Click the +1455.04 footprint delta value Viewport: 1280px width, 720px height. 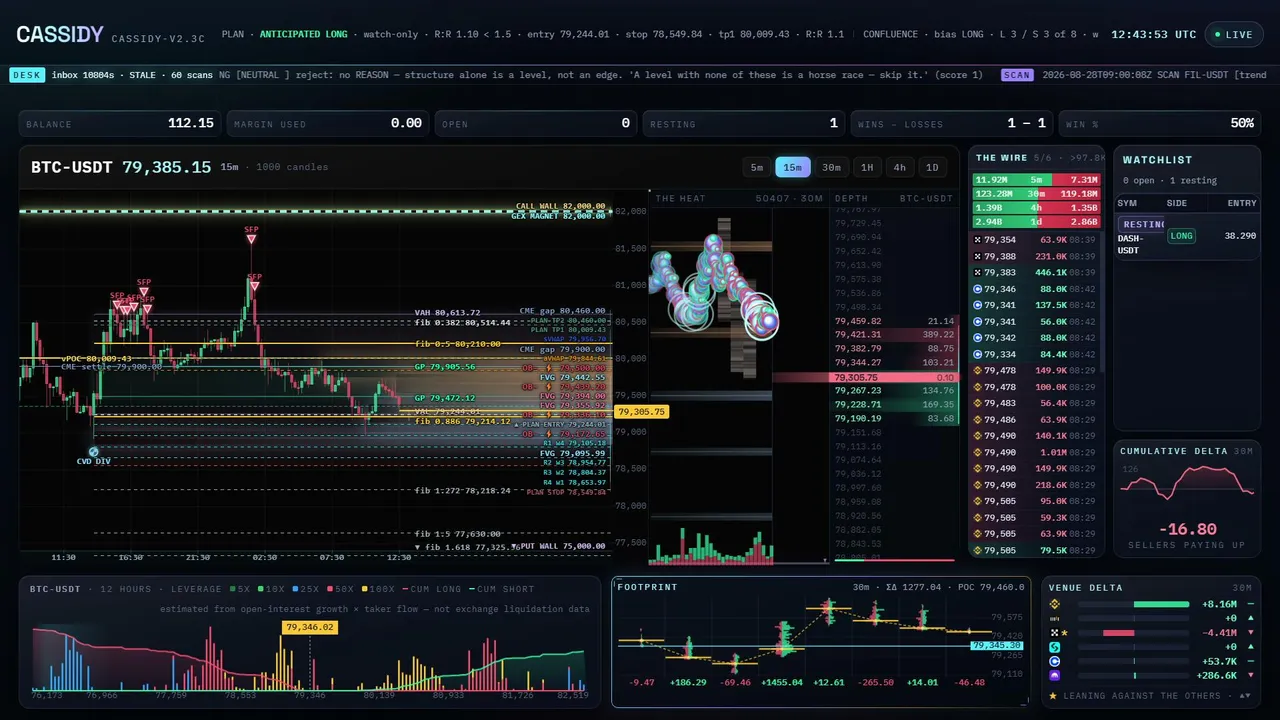point(781,682)
